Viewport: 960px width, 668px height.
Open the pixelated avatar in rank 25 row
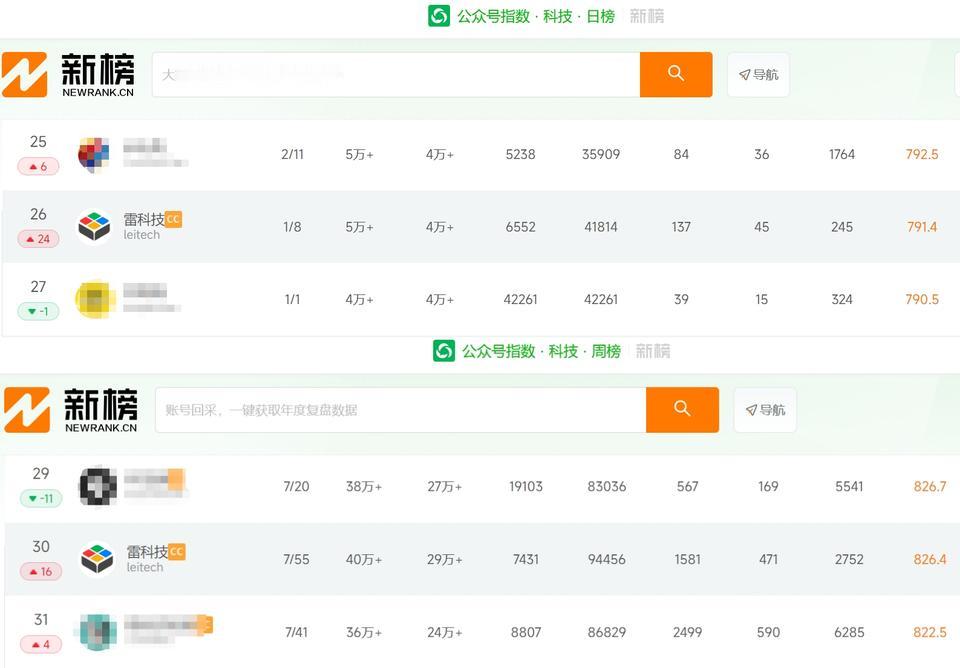(x=94, y=154)
